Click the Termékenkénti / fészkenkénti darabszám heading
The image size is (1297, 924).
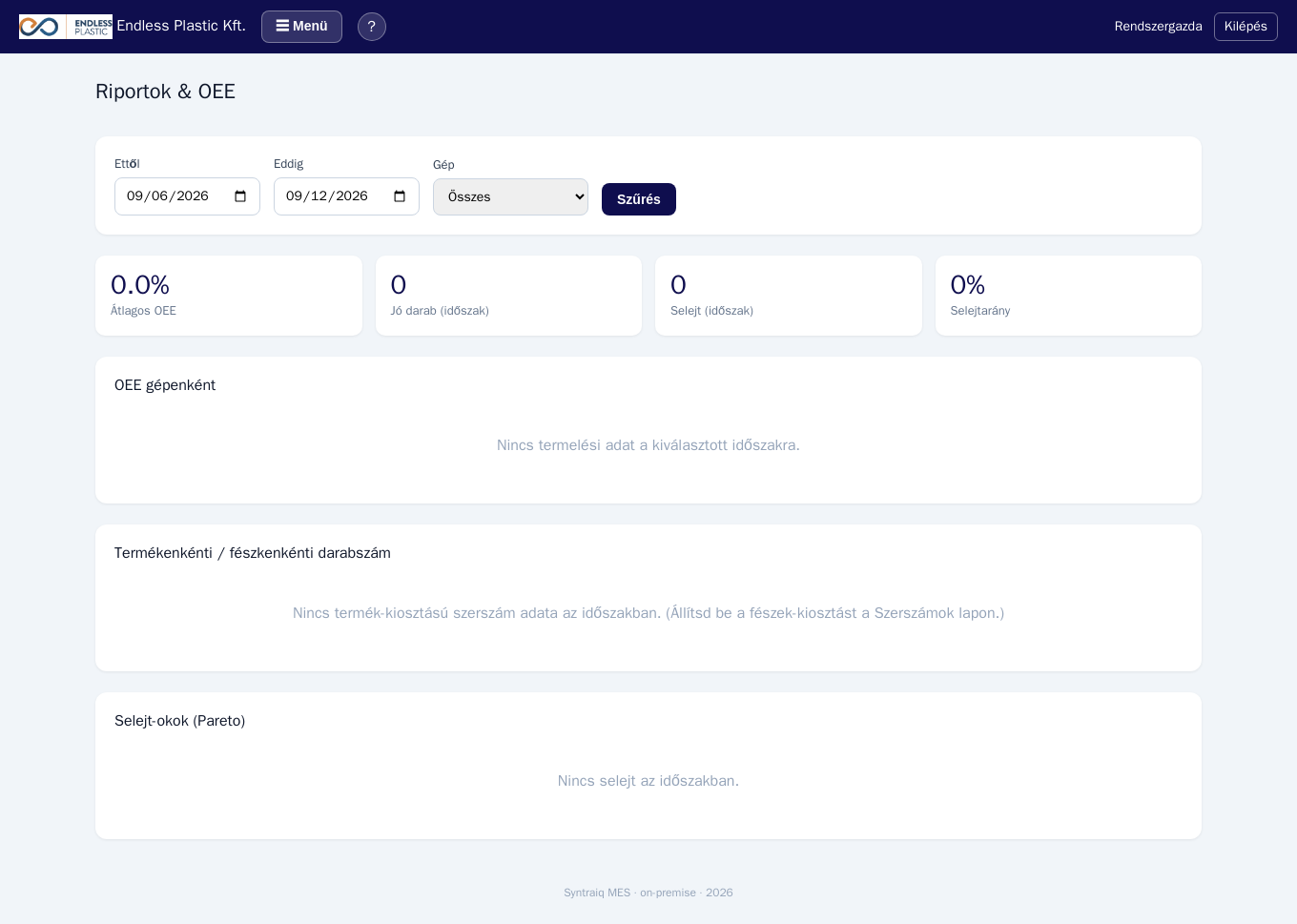(x=253, y=553)
